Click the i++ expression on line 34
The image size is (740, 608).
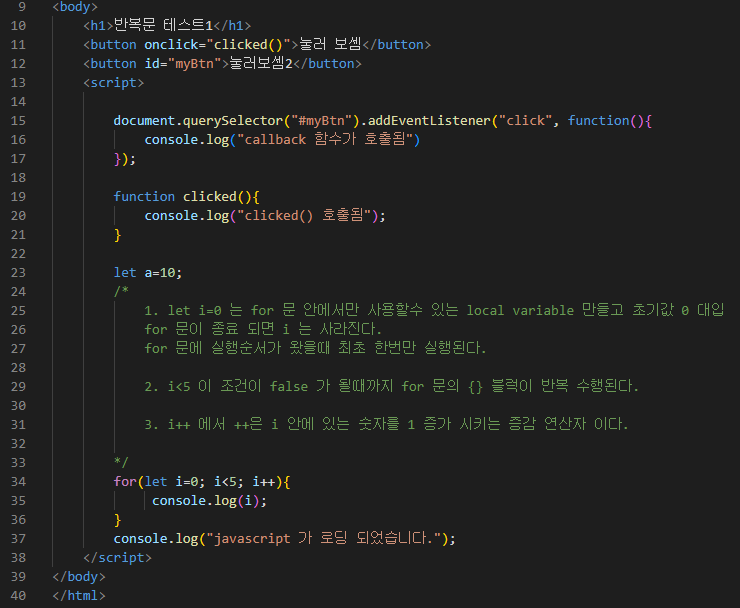point(264,482)
